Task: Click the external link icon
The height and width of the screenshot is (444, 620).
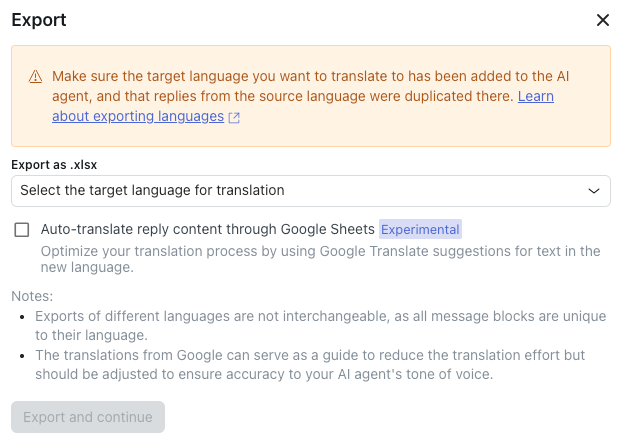Action: [234, 117]
